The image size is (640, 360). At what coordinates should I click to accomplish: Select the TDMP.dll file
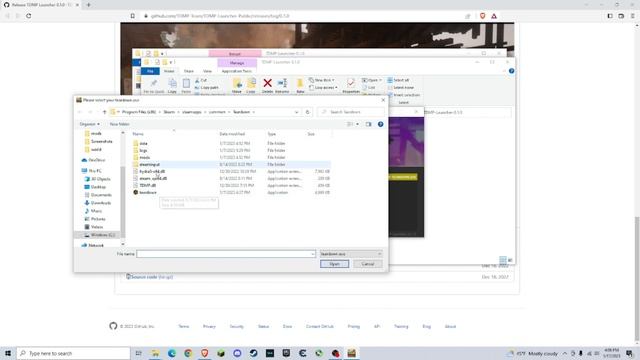[147, 185]
